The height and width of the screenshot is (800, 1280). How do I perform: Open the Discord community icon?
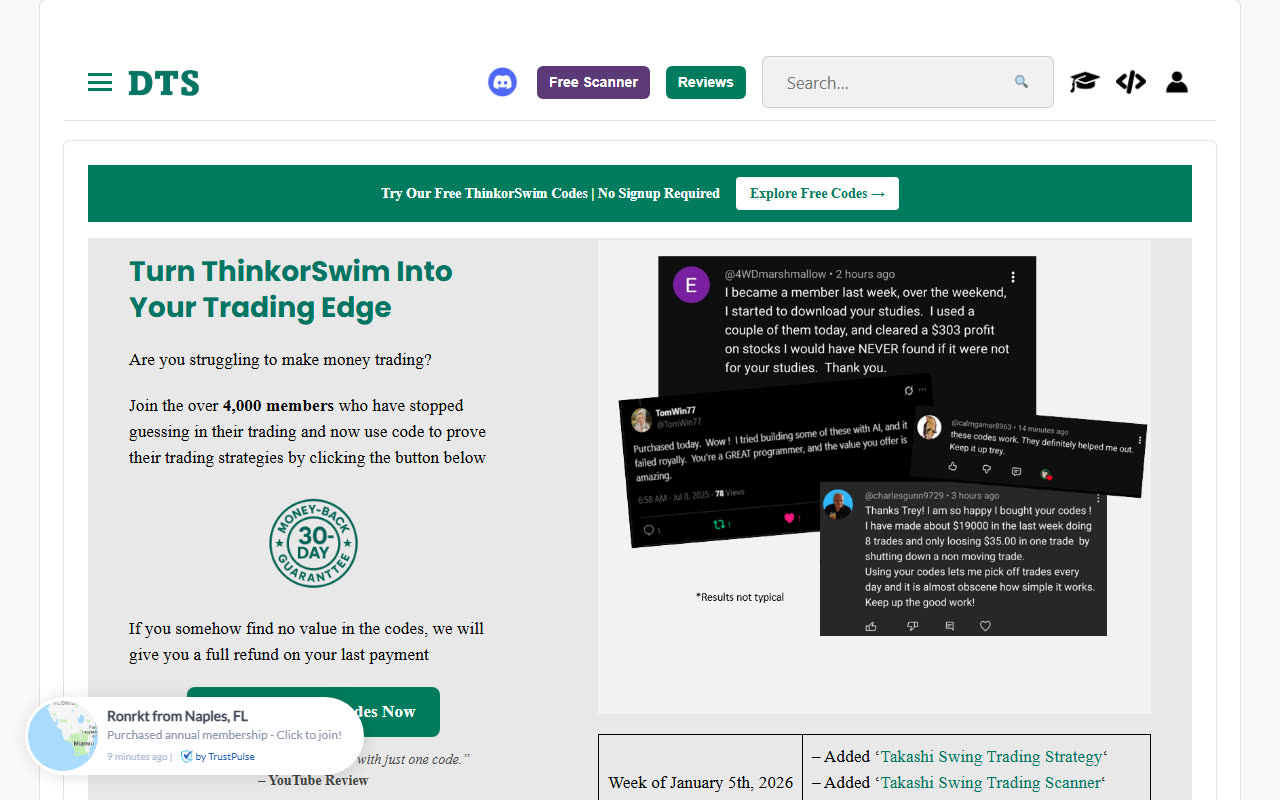(502, 82)
